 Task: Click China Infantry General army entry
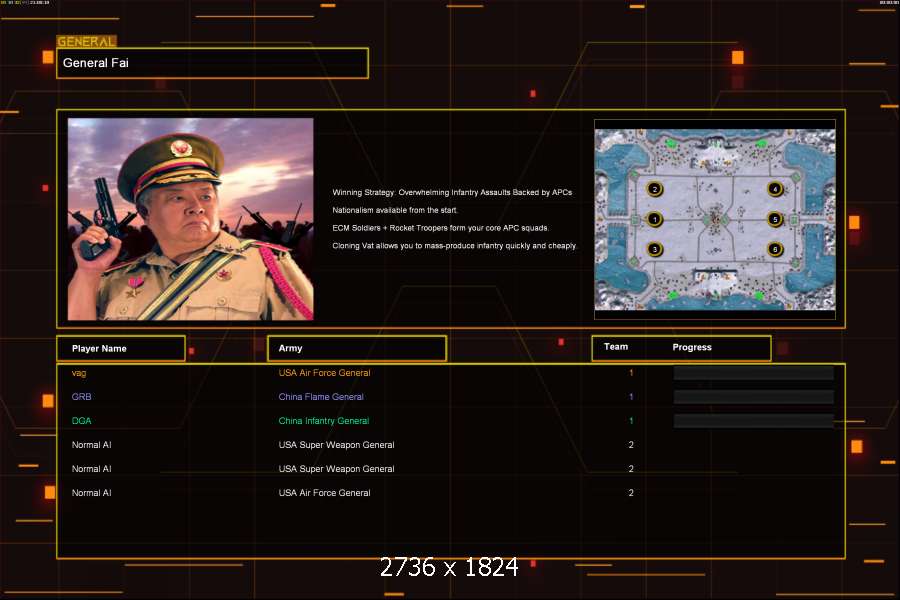coord(324,421)
